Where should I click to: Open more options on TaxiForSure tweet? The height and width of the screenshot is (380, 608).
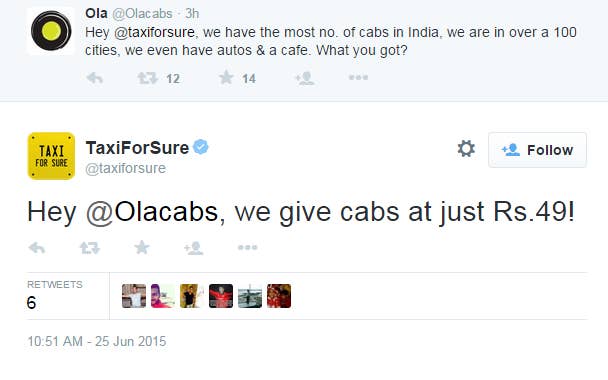coord(247,247)
